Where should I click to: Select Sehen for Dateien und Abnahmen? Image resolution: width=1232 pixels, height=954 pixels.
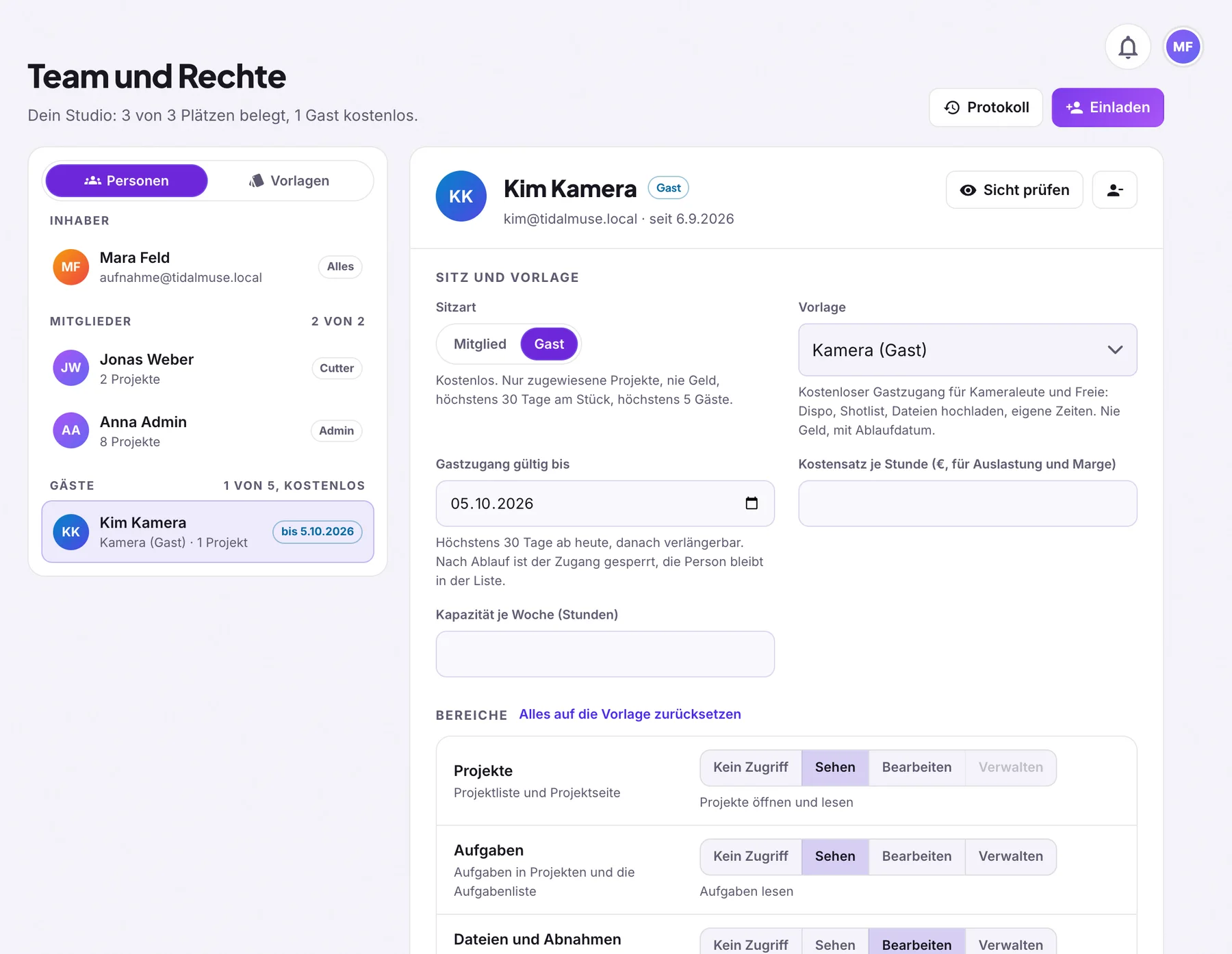[835, 943]
